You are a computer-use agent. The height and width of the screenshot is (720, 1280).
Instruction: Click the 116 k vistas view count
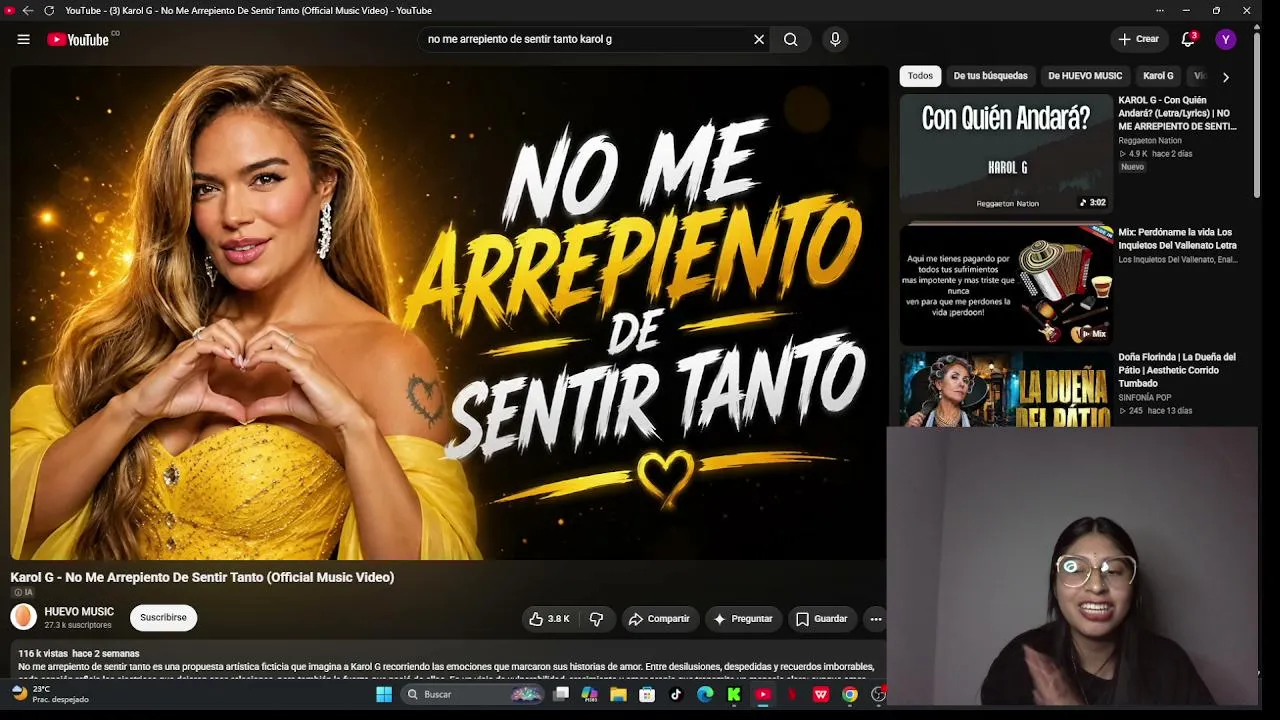tap(43, 654)
